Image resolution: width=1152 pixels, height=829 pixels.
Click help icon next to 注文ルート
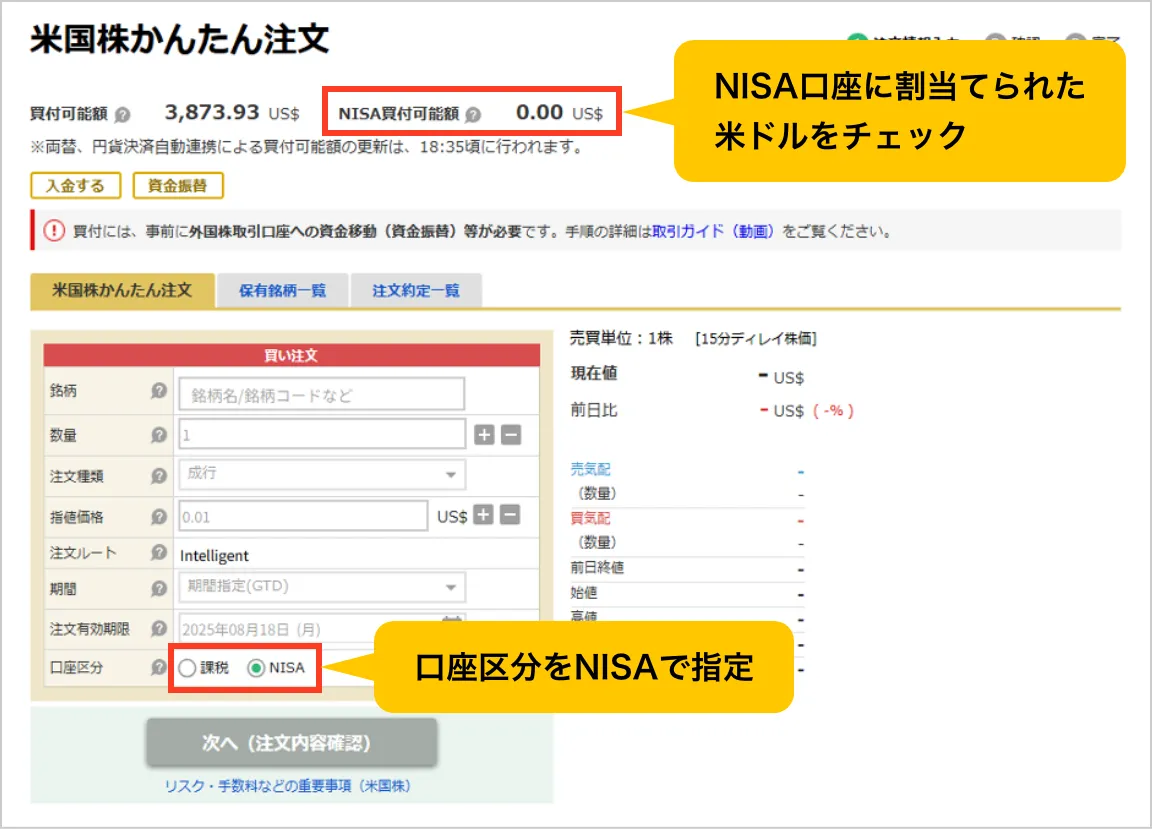[x=158, y=552]
